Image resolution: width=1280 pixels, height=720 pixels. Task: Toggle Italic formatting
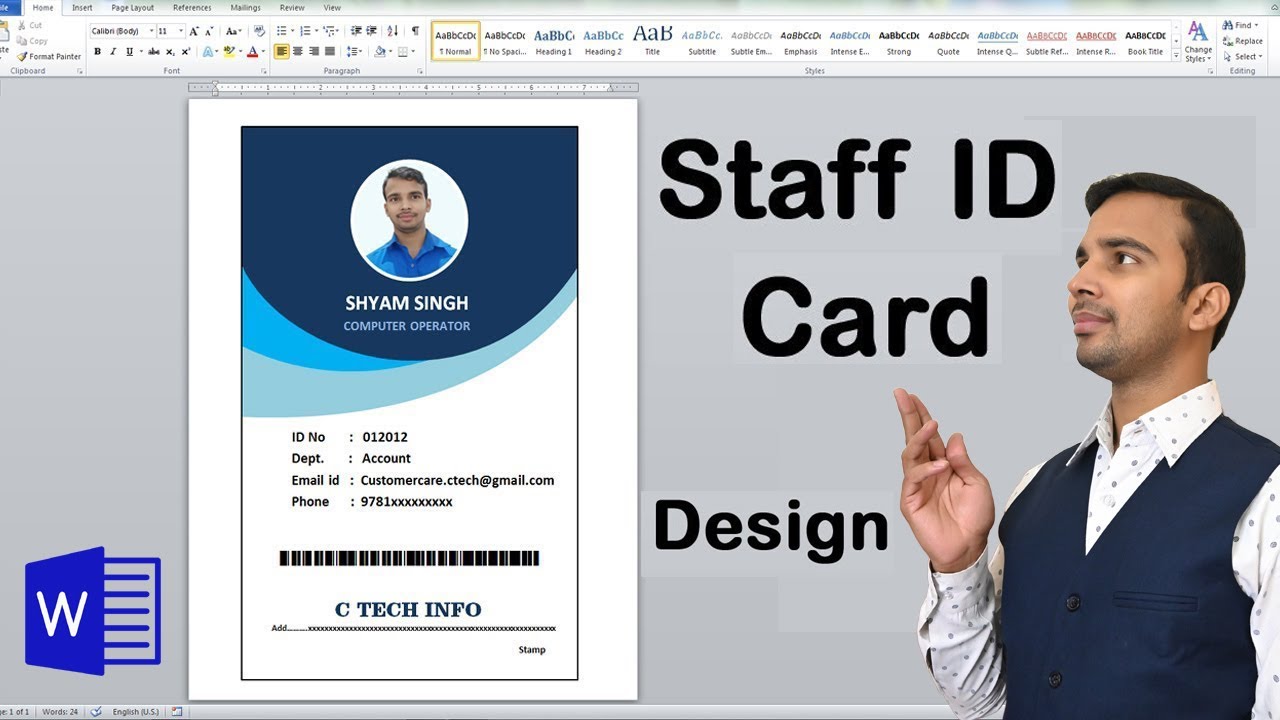(x=113, y=51)
